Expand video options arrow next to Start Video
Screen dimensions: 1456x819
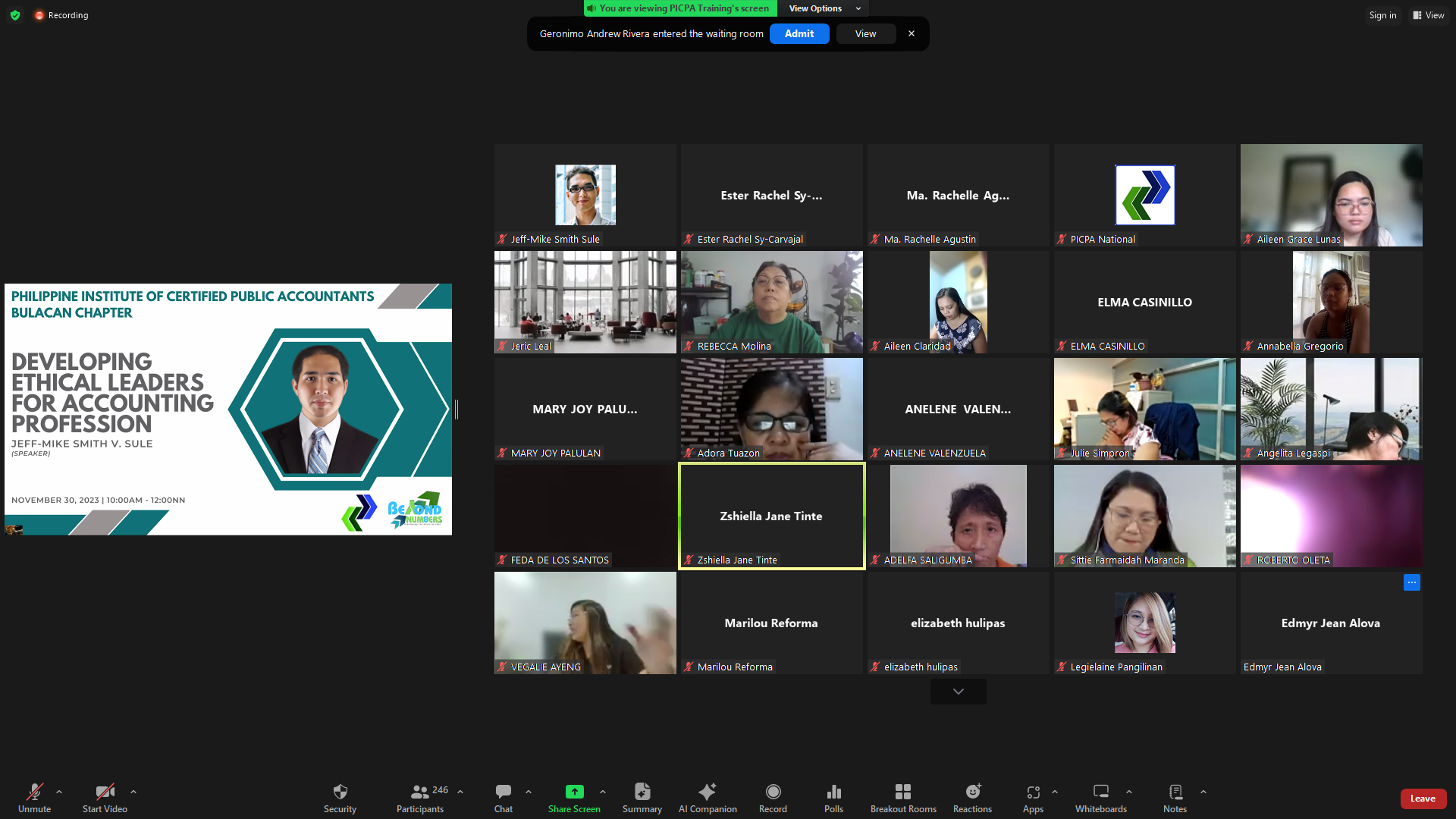coord(133,792)
